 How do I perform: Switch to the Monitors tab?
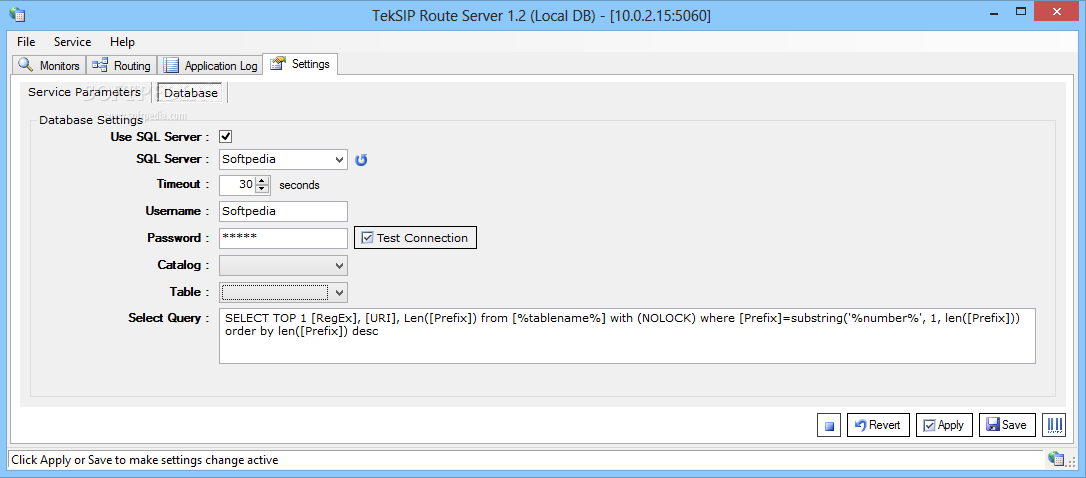(49, 66)
